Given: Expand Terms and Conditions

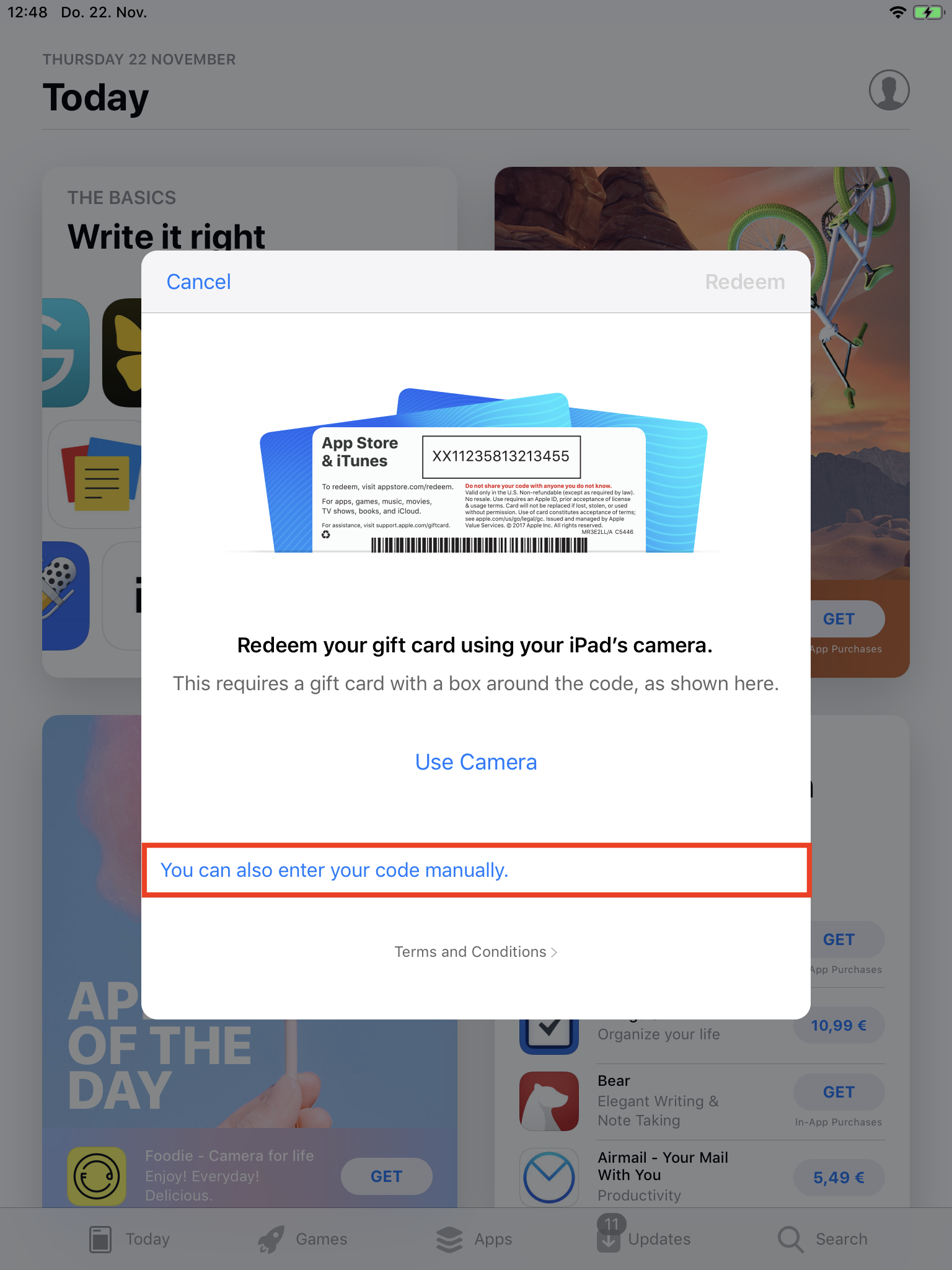Looking at the screenshot, I should click(476, 951).
